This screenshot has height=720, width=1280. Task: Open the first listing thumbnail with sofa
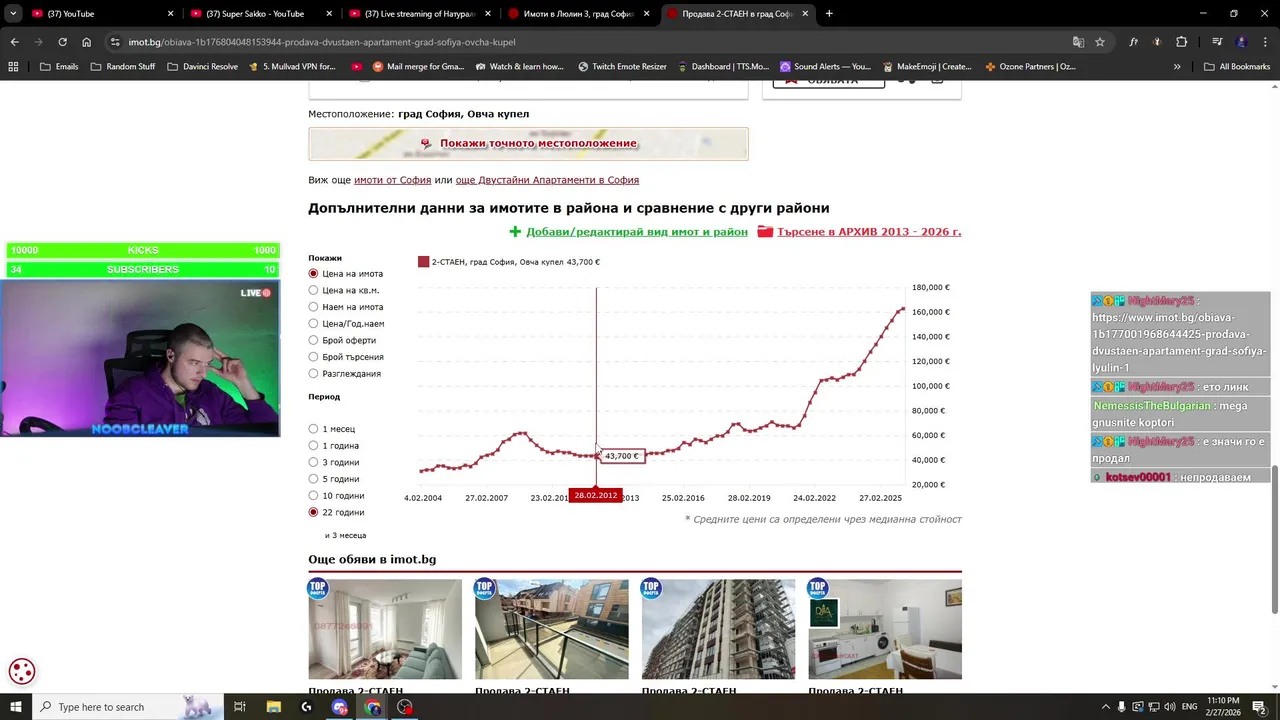pos(385,629)
